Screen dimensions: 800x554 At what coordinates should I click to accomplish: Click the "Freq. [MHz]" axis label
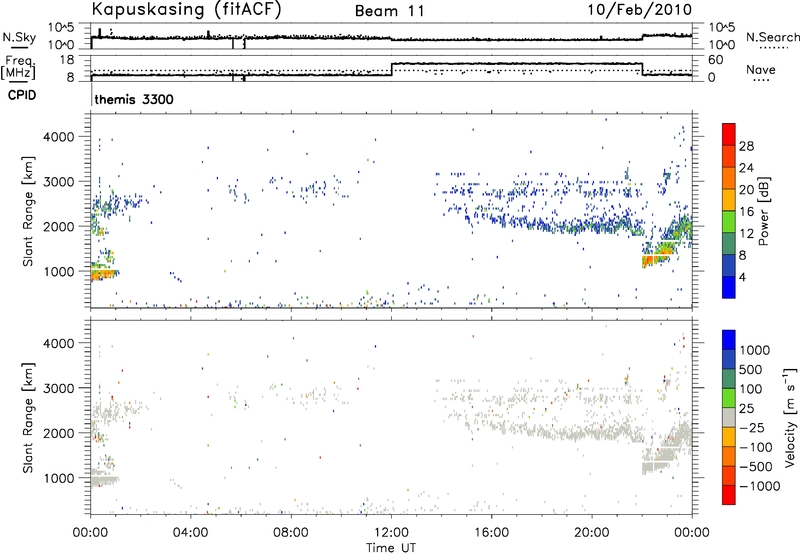tap(18, 67)
